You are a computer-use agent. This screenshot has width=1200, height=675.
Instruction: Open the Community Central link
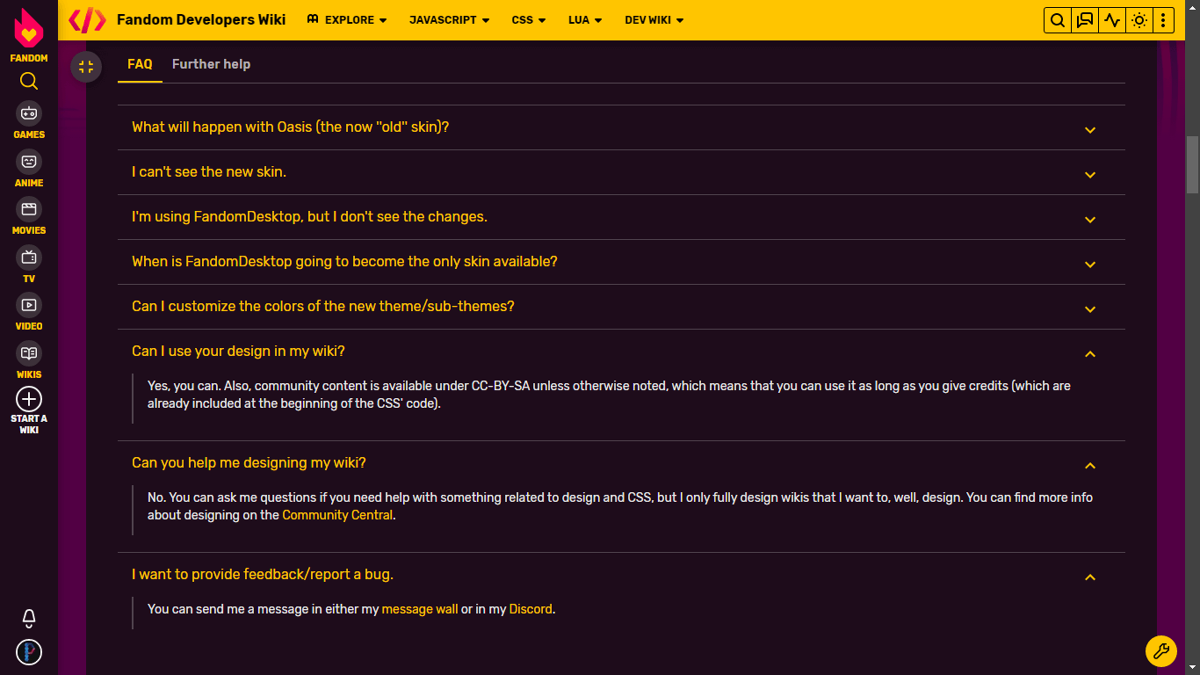pos(337,514)
